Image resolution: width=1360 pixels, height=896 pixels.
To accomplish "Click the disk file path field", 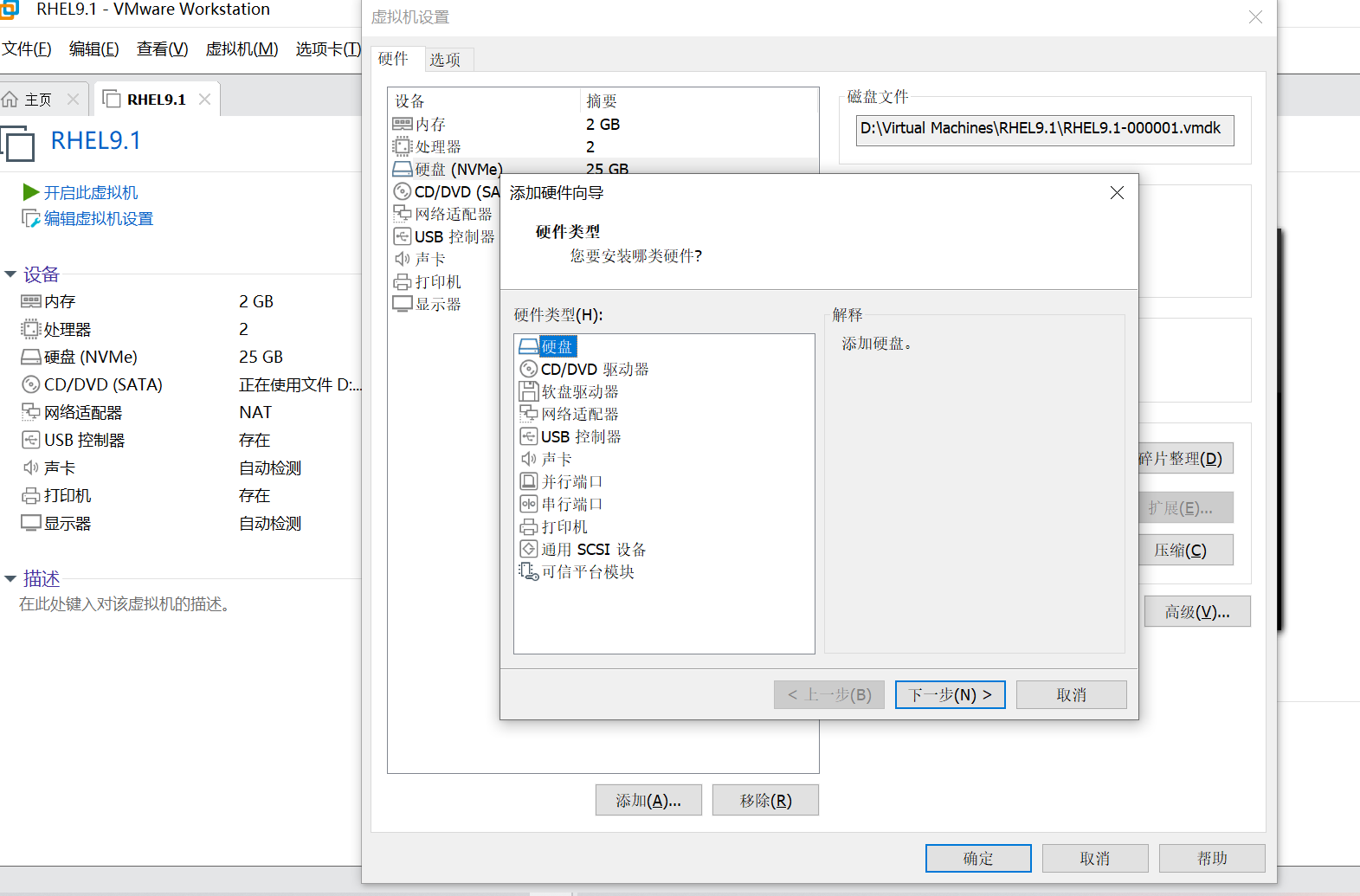I will click(x=1045, y=130).
